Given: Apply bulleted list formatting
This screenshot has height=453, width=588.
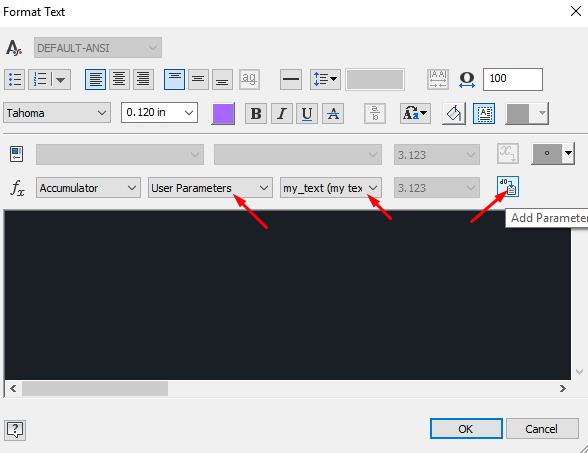Looking at the screenshot, I should click(15, 80).
